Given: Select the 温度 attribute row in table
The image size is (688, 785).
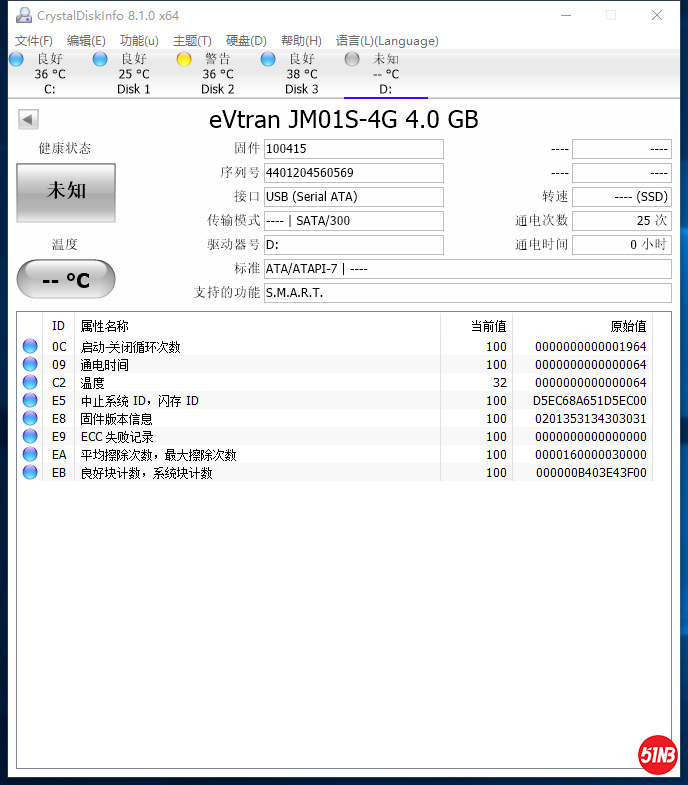Looking at the screenshot, I should tap(335, 382).
